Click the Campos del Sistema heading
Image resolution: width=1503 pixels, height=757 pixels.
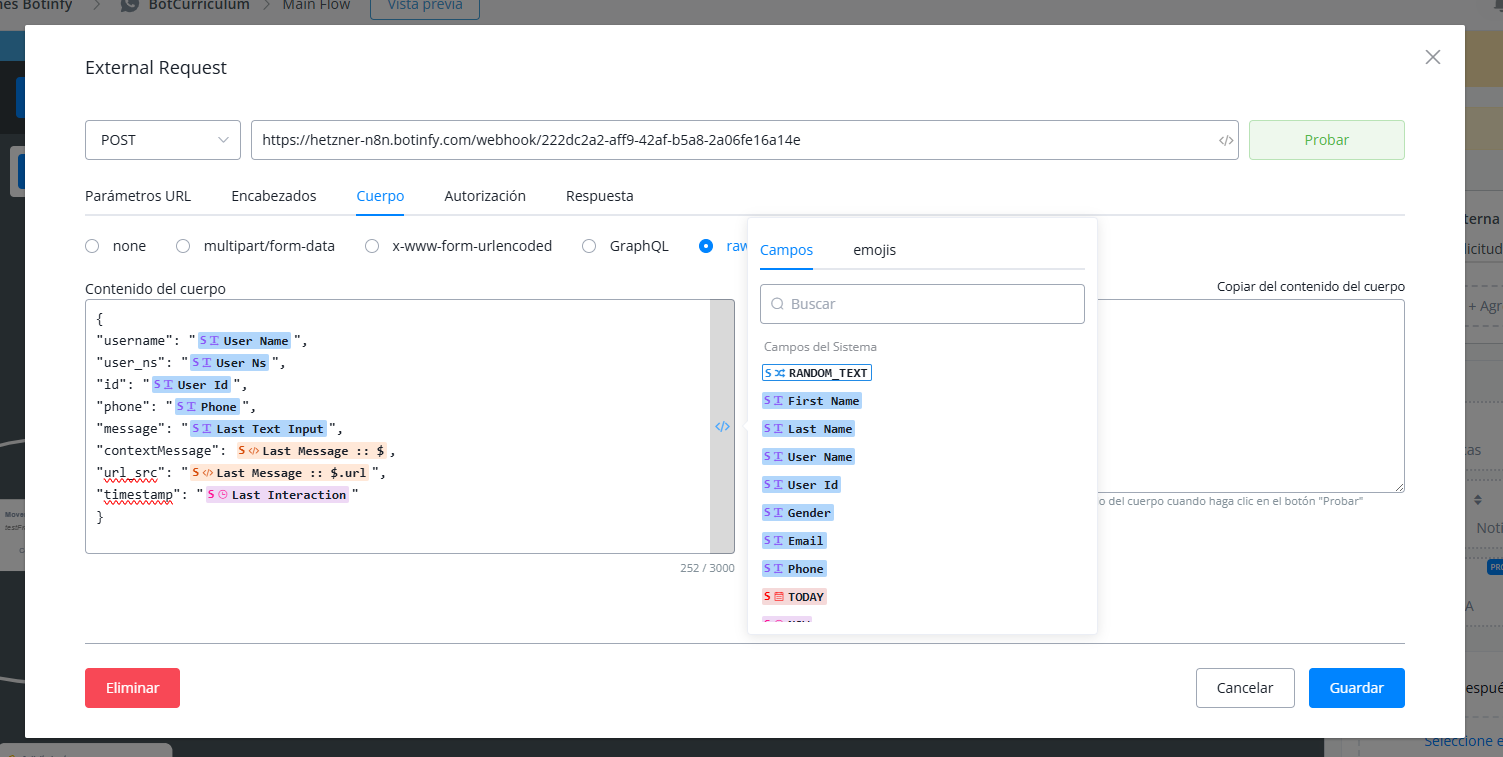click(x=820, y=347)
